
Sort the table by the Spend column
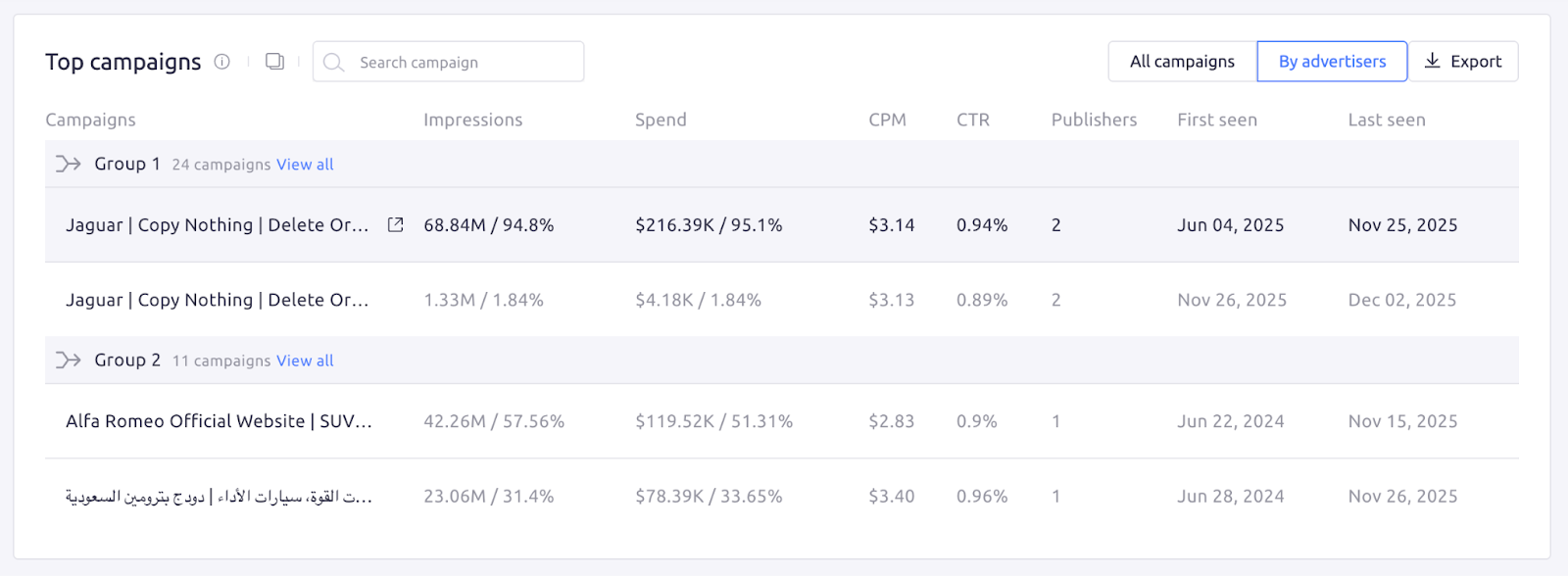tap(661, 119)
